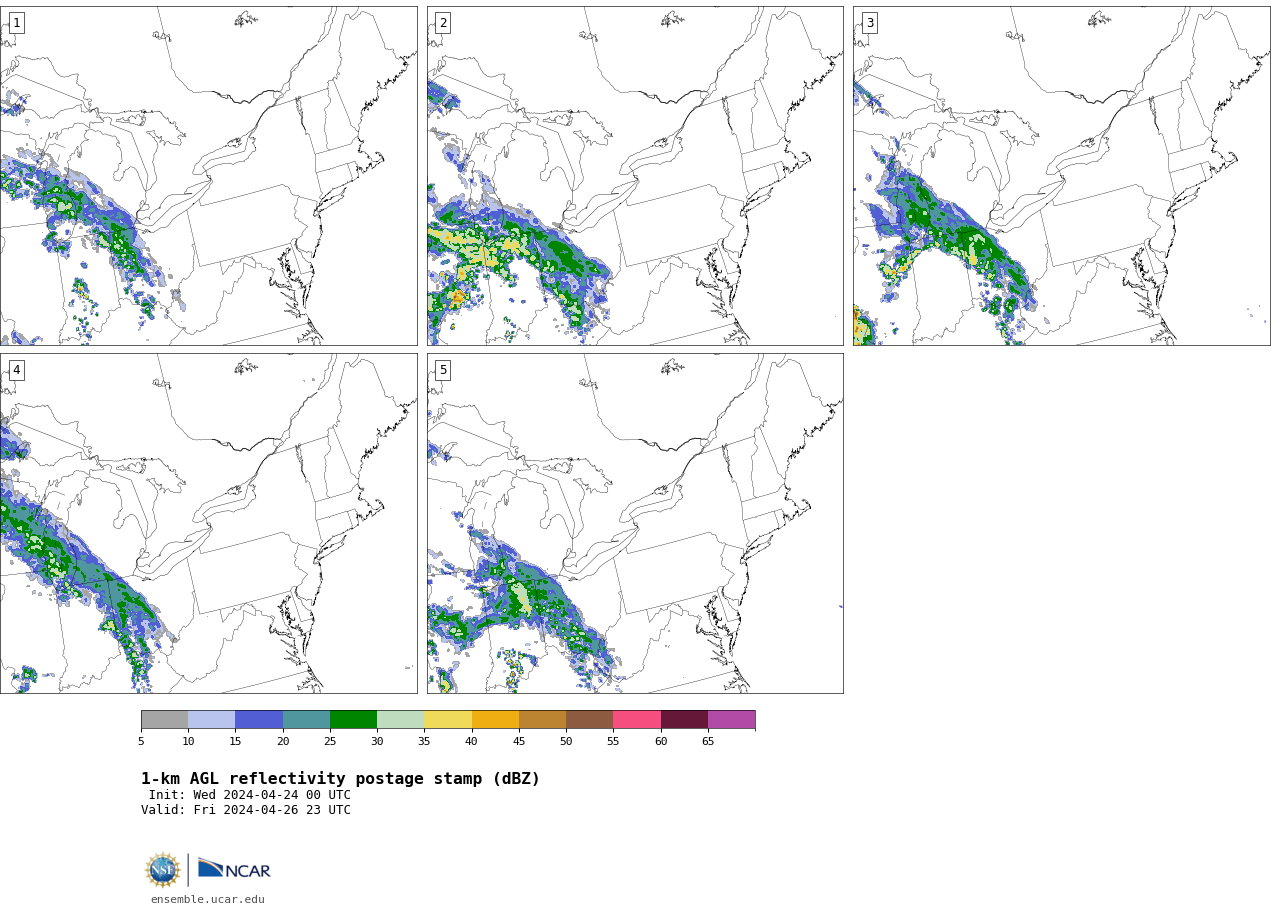Select the yellow 35-40 dBZ swatch

pos(448,720)
